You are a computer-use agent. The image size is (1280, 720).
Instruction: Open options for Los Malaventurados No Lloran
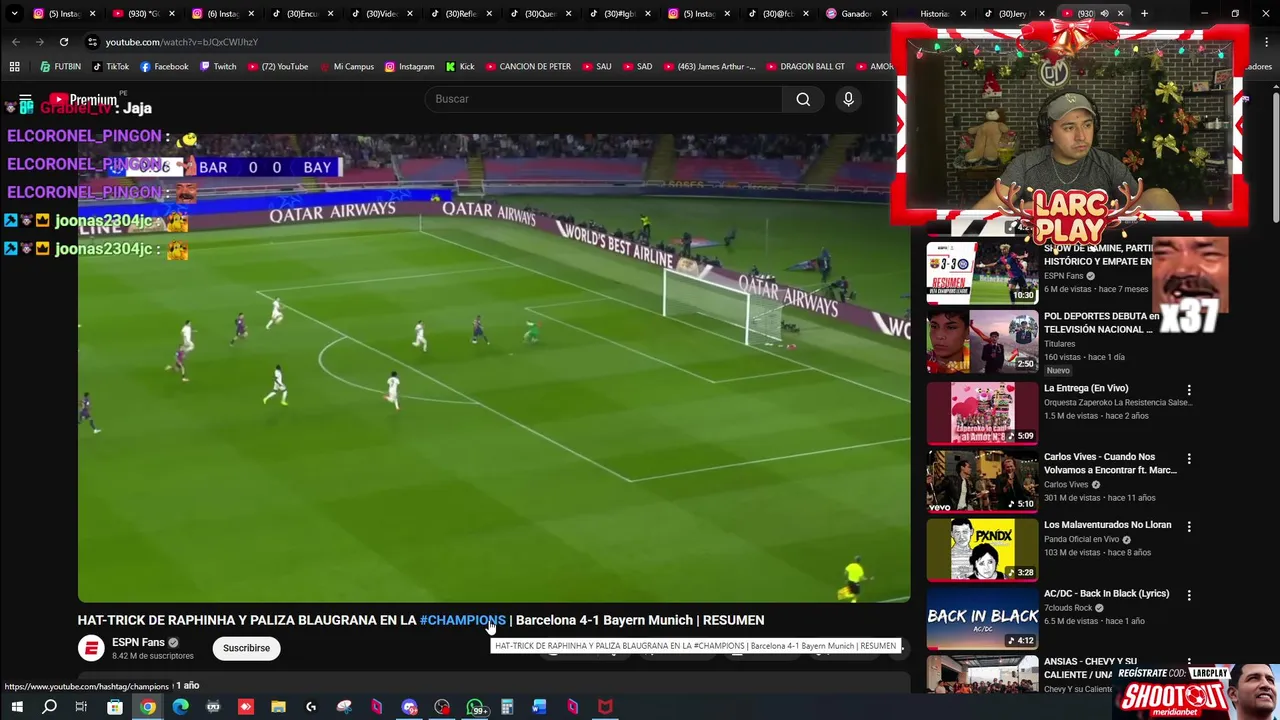point(1189,526)
